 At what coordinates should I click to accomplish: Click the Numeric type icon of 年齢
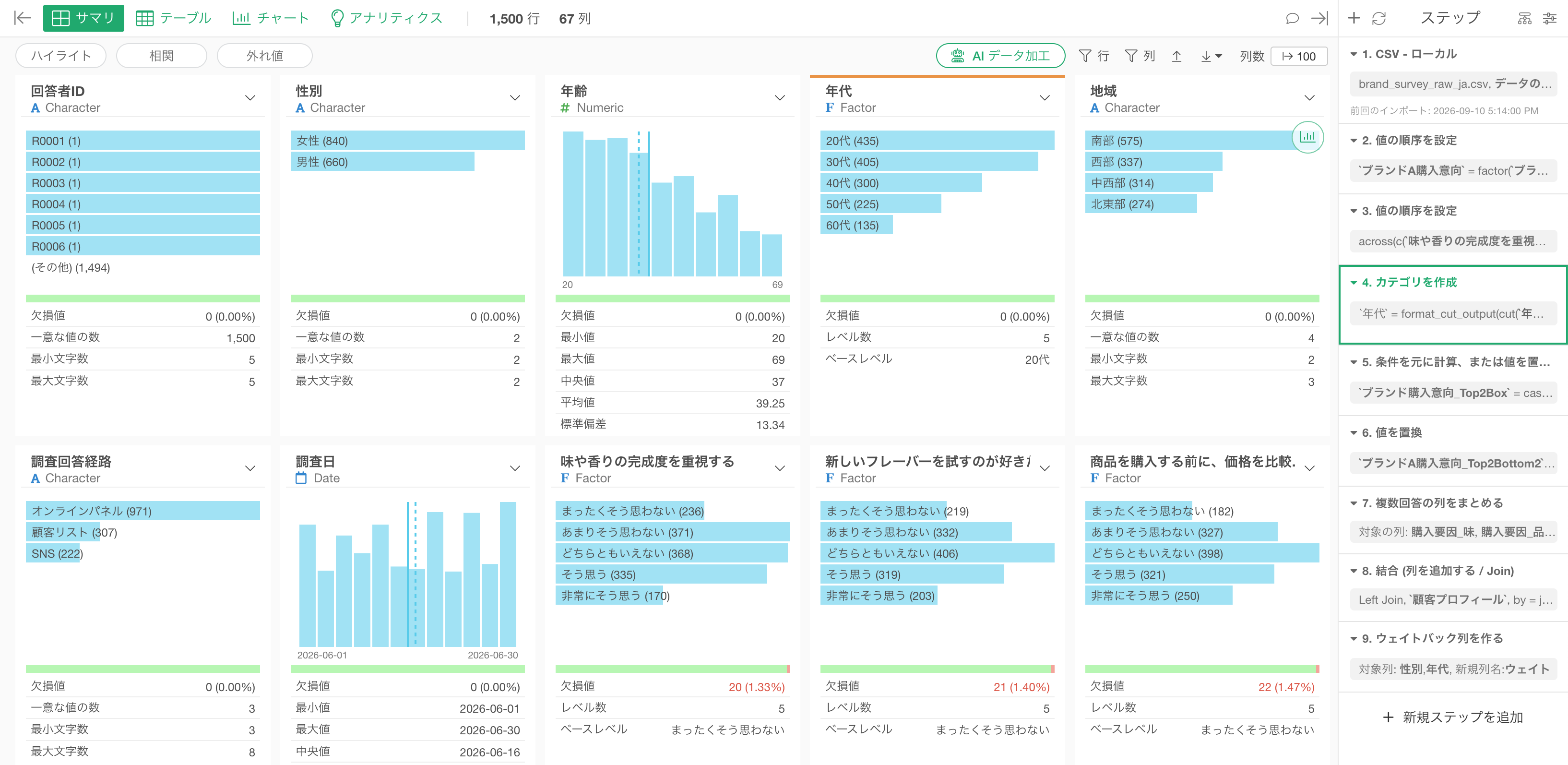[565, 108]
